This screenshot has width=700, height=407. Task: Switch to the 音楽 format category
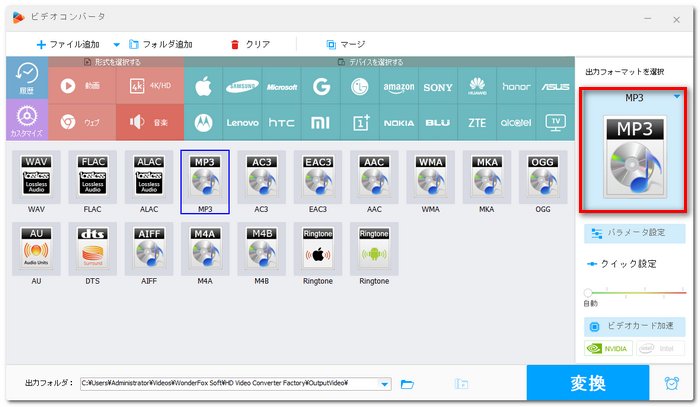[x=150, y=122]
